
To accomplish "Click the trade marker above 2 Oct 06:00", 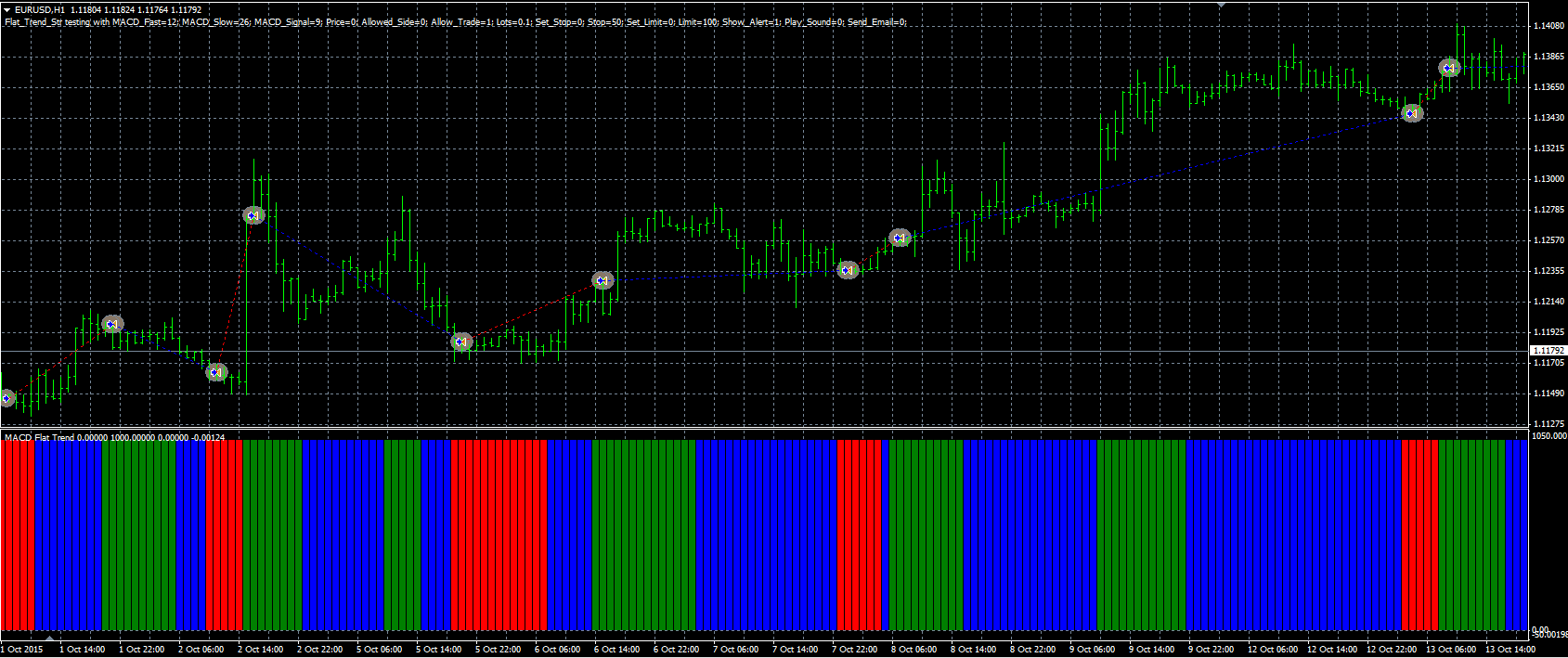I will tap(216, 372).
